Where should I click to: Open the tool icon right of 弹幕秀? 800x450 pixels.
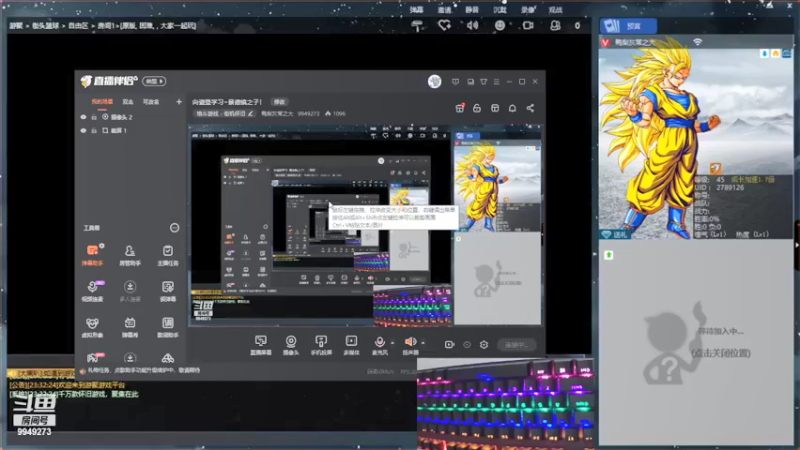point(167,327)
